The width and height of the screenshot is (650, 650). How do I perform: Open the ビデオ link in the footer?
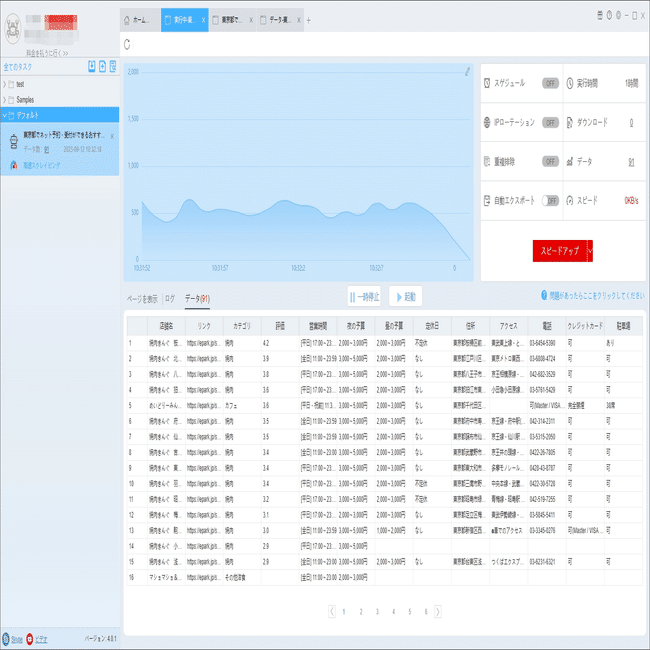(41, 640)
